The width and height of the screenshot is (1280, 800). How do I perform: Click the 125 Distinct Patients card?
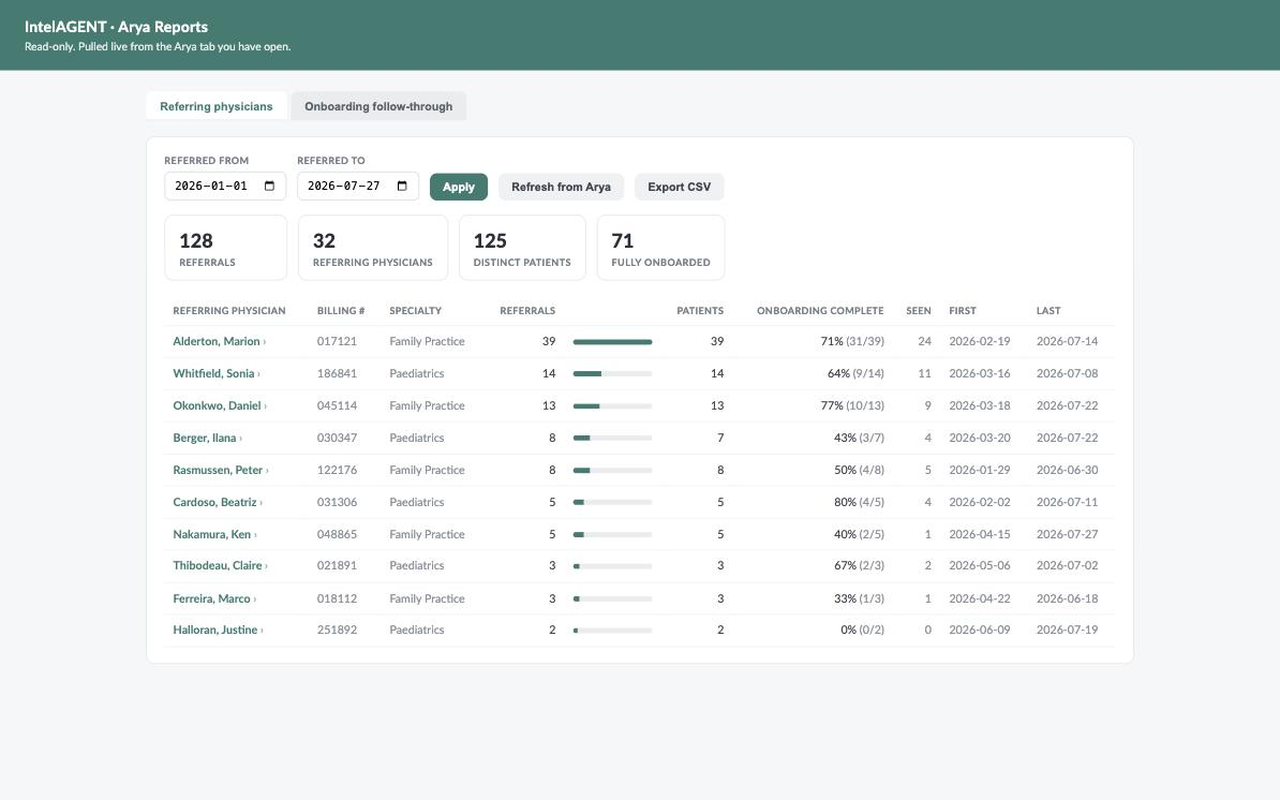click(x=522, y=248)
